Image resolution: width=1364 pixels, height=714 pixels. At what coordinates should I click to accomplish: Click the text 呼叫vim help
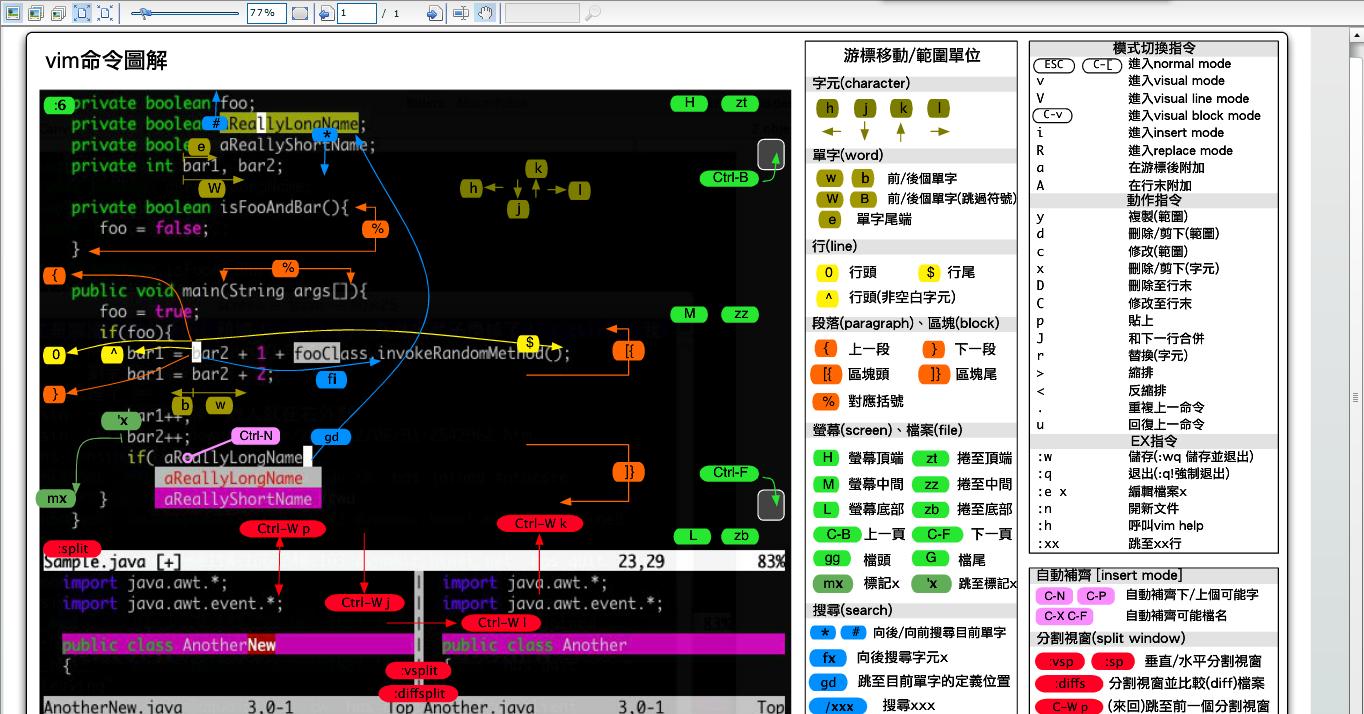[x=1166, y=525]
